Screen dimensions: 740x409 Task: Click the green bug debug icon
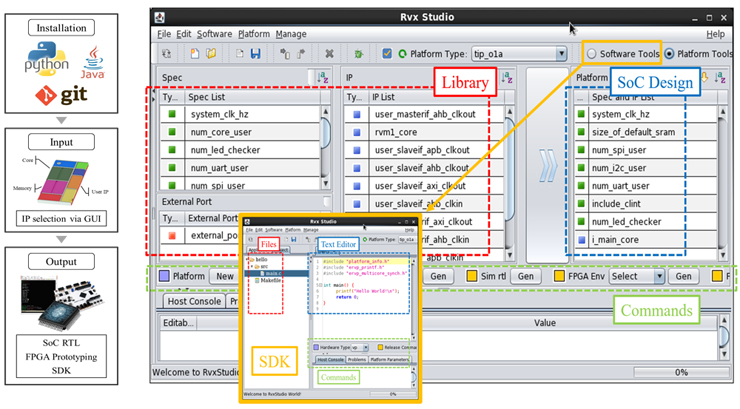pos(358,54)
